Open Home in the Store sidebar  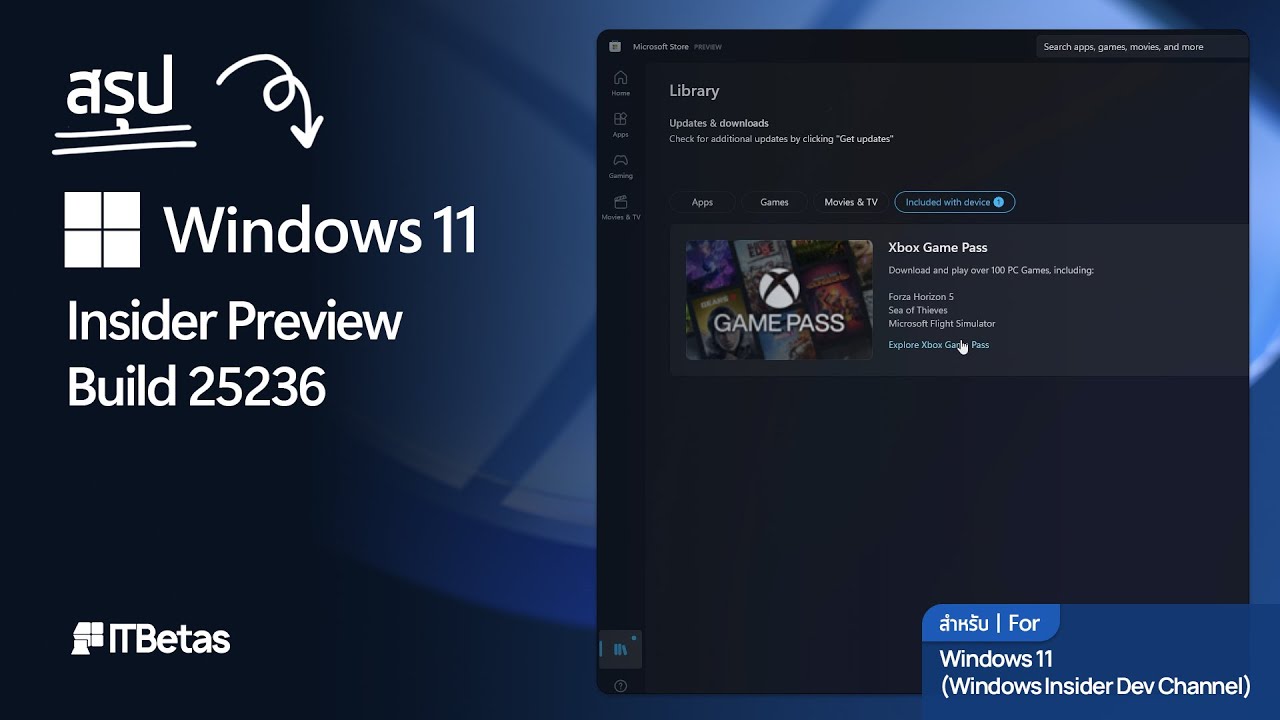[x=620, y=83]
